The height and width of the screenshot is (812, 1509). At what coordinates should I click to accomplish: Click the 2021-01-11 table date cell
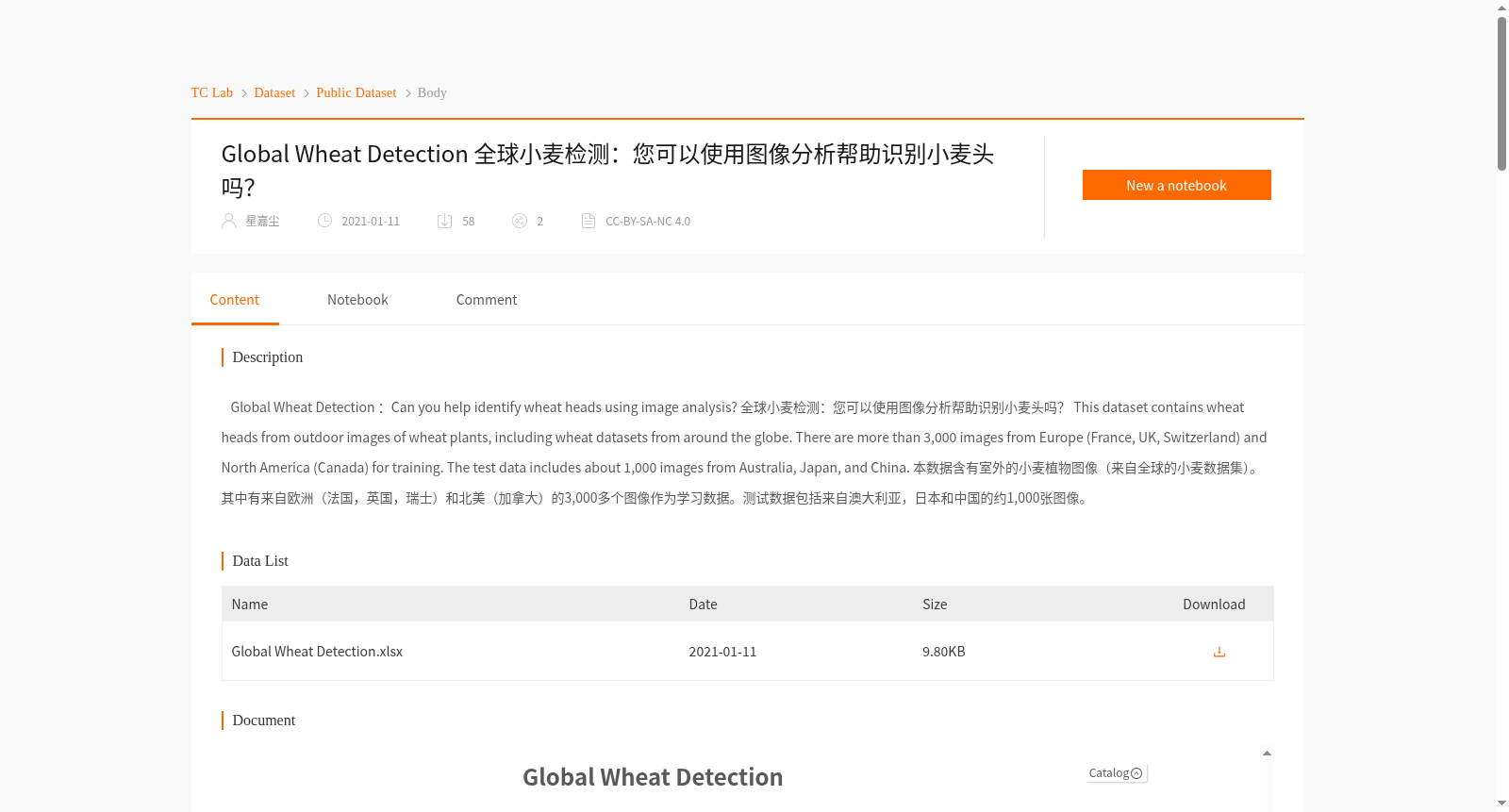[722, 652]
